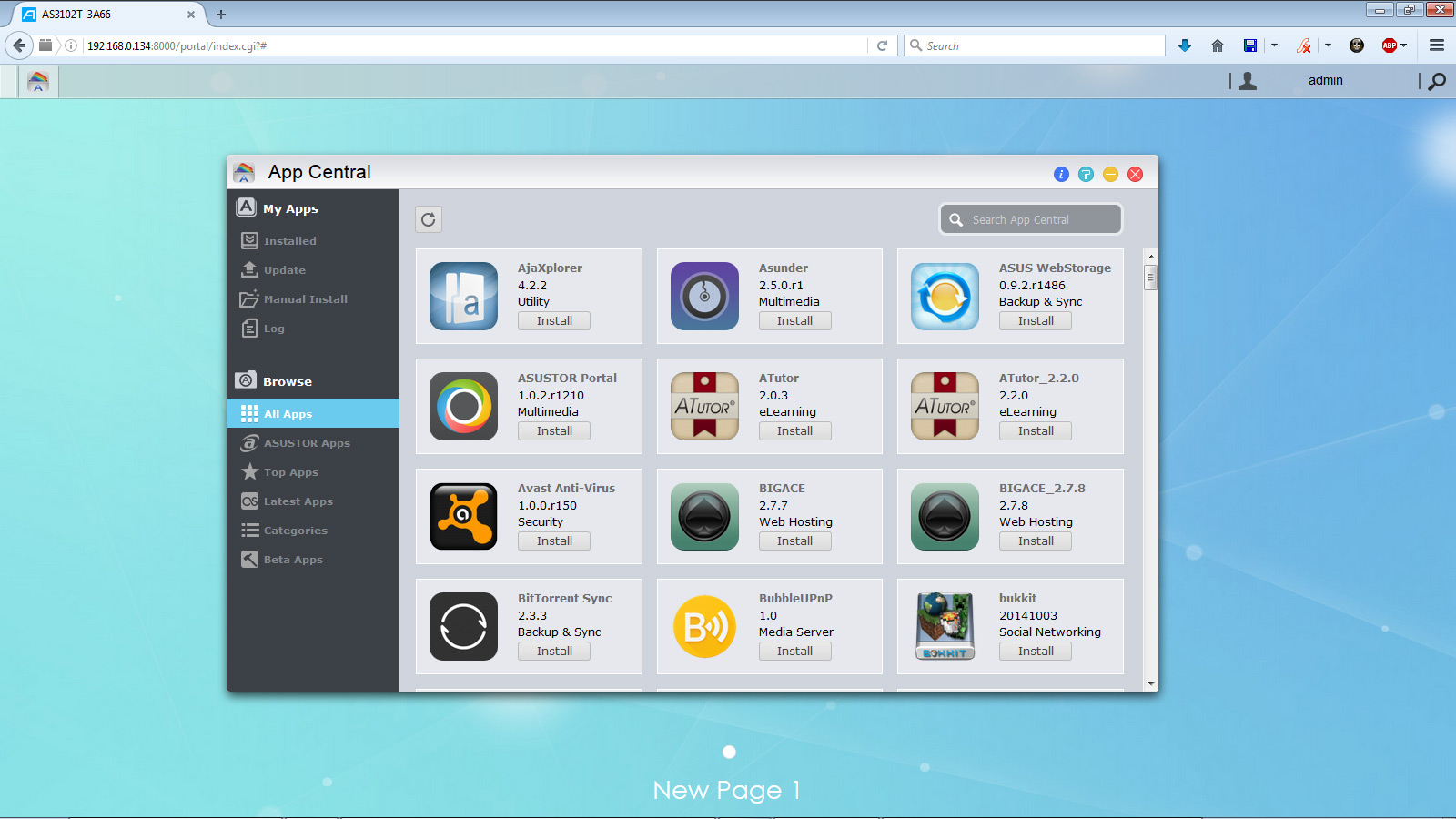Click the Avast Anti-Virus app icon

pos(463,516)
